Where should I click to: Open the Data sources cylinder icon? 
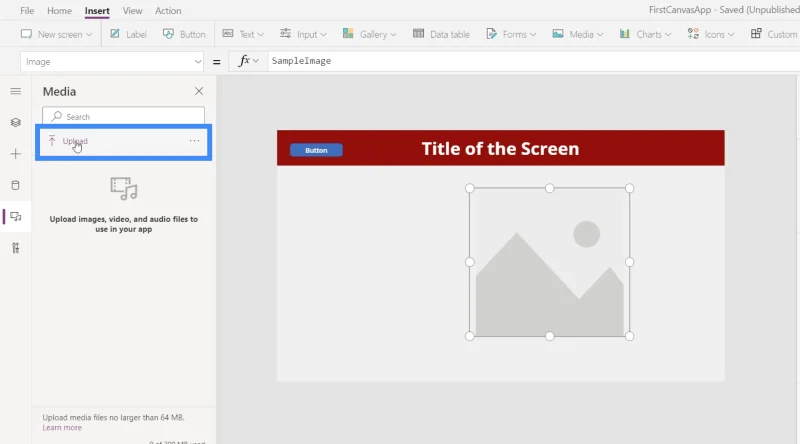(x=16, y=185)
